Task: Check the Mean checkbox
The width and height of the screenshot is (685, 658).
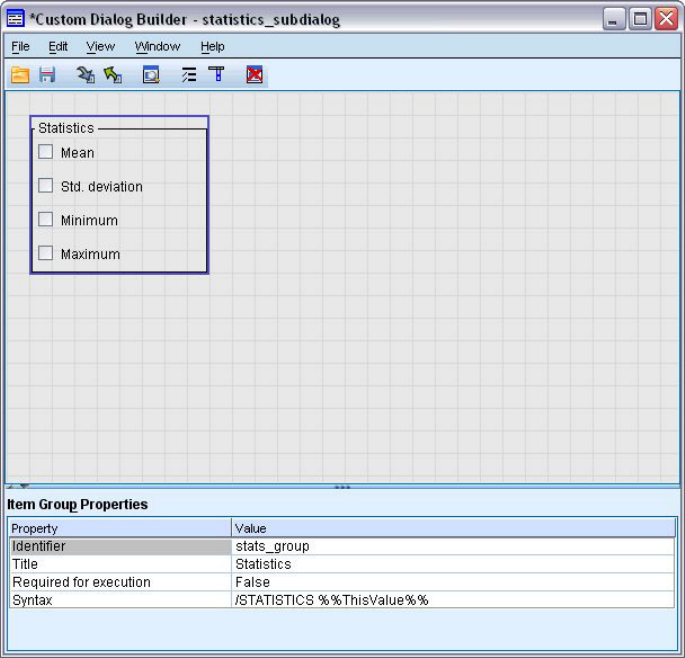Action: (45, 152)
